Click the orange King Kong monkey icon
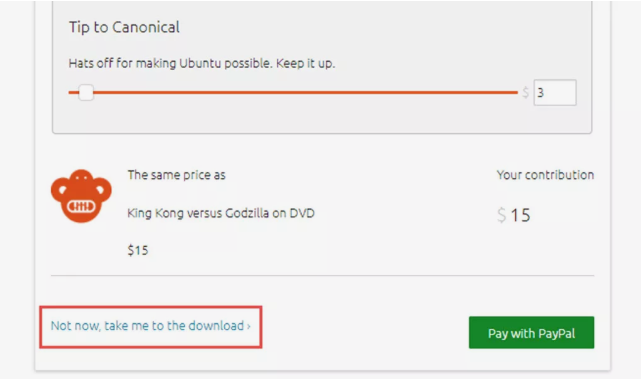This screenshot has height=380, width=641. 81,196
